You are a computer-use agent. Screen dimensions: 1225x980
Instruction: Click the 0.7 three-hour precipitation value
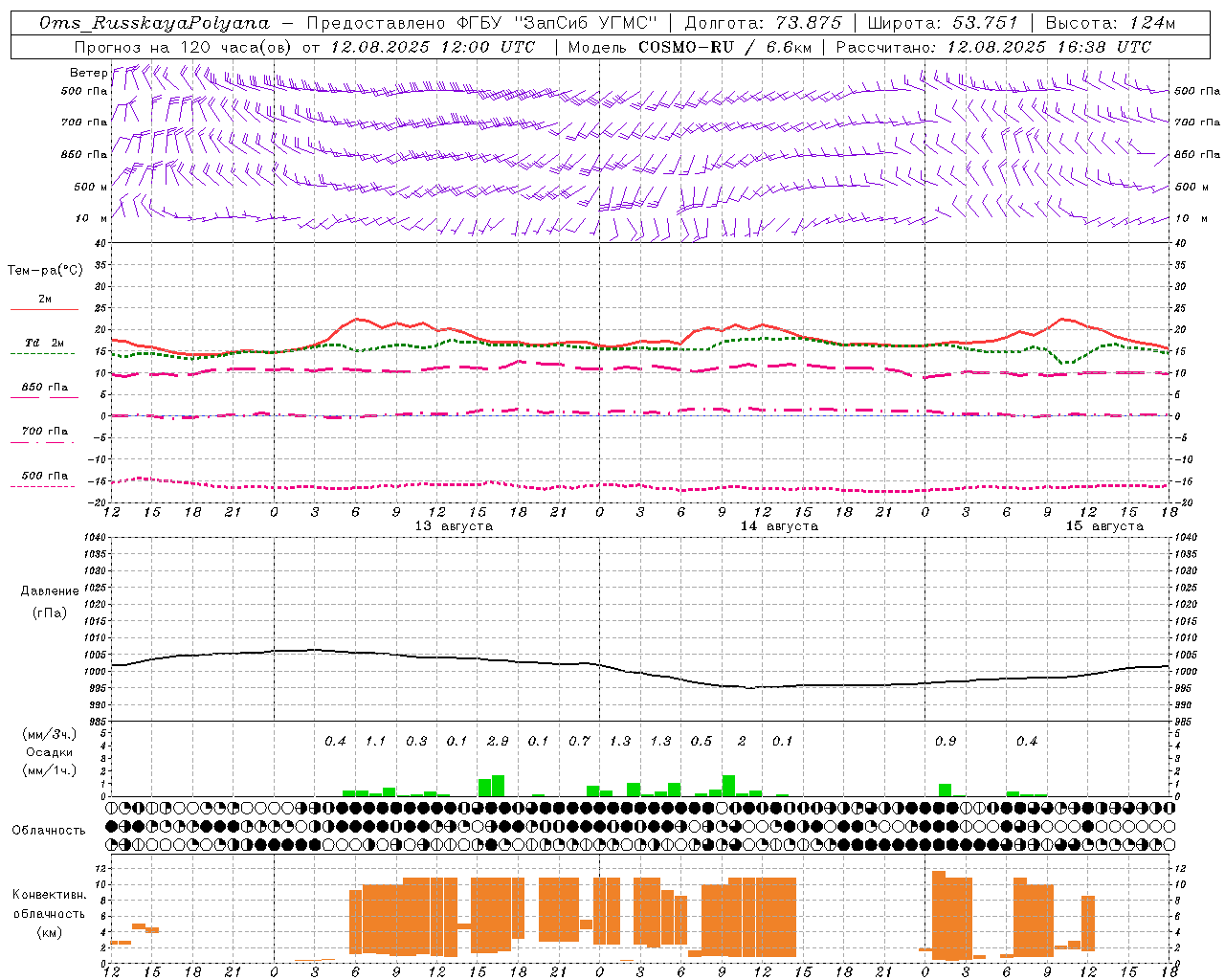579,741
